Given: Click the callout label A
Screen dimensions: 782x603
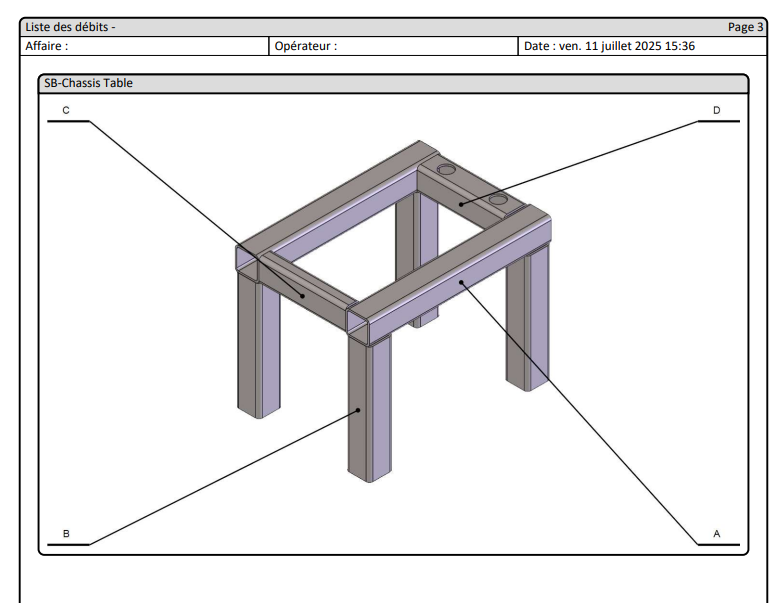Looking at the screenshot, I should point(716,534).
